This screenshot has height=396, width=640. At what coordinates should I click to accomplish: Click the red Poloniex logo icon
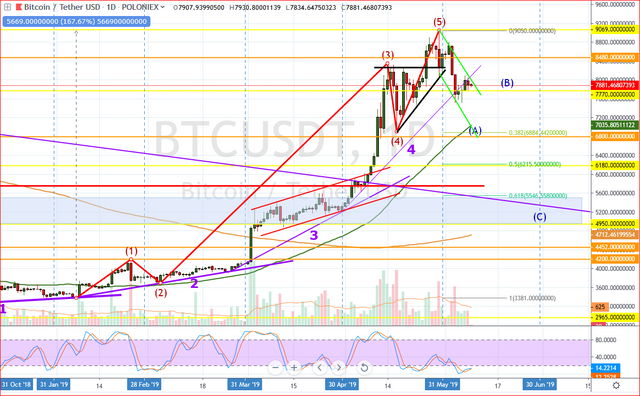(18, 7)
